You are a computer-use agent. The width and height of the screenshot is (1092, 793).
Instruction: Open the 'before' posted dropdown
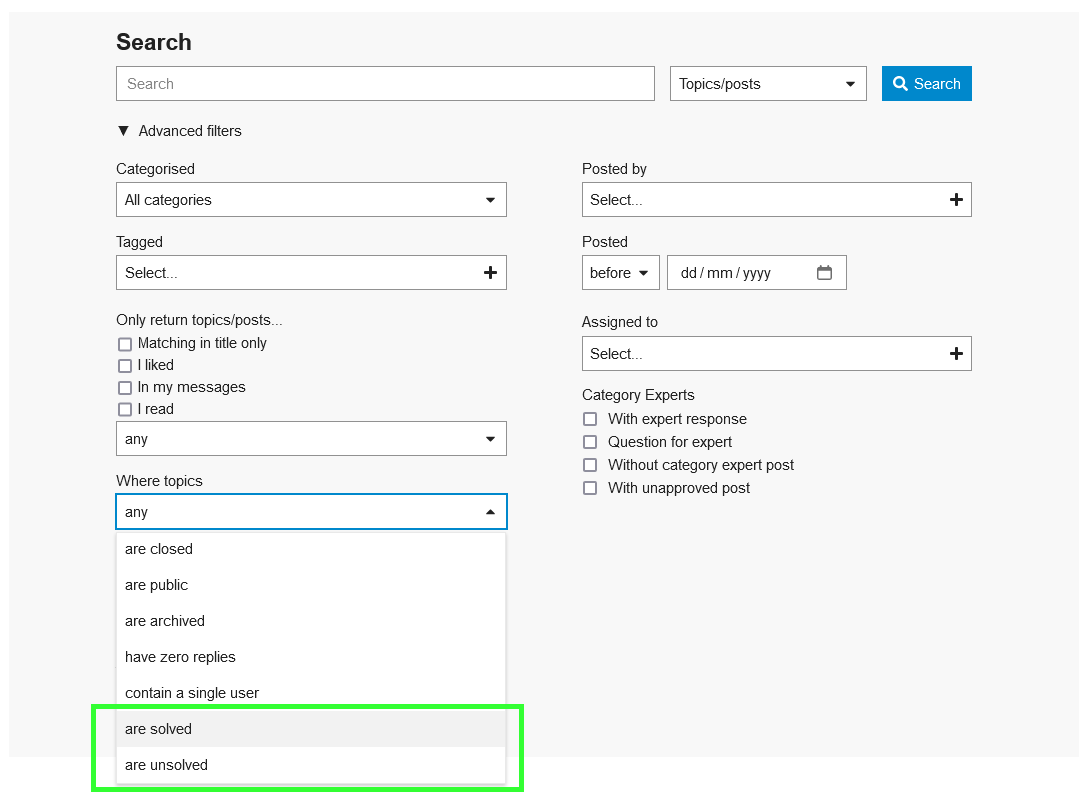(x=621, y=272)
